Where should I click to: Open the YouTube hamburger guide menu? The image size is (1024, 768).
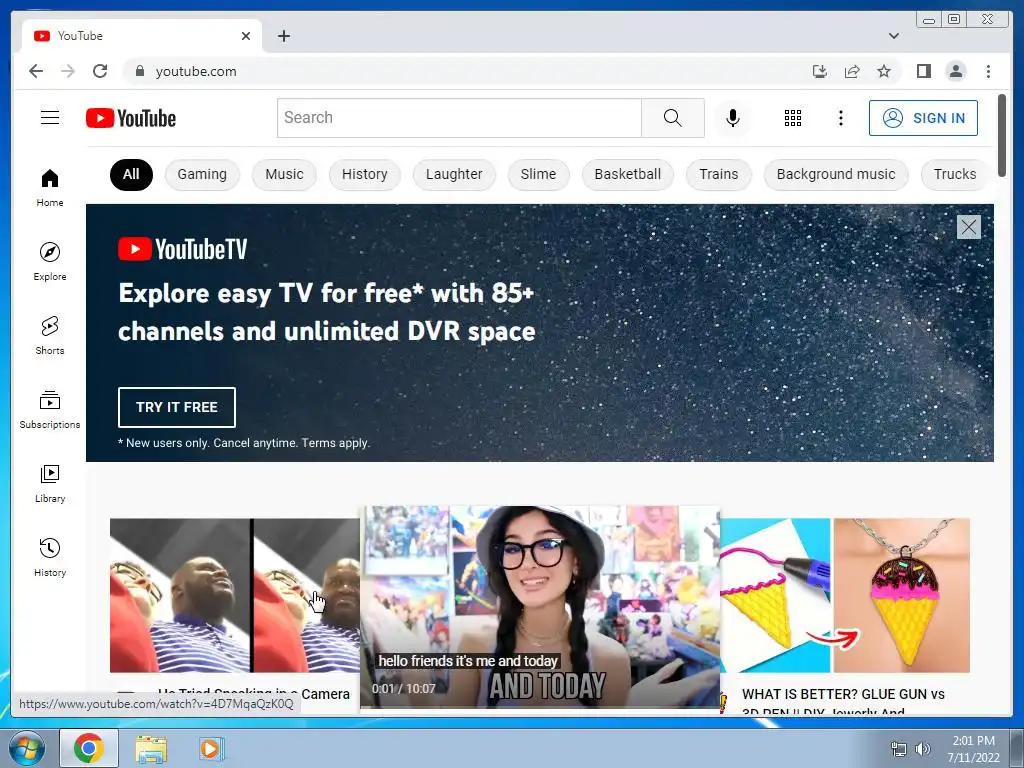pyautogui.click(x=50, y=118)
